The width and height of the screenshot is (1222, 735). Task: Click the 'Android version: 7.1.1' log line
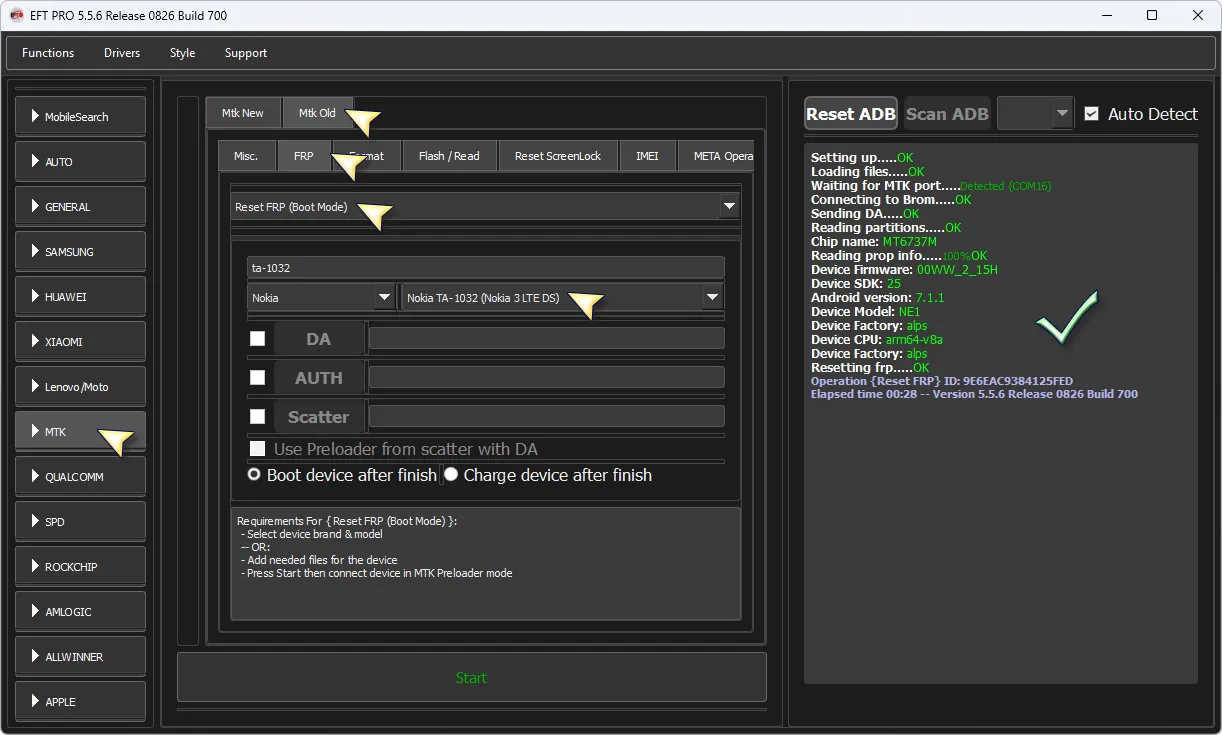878,298
